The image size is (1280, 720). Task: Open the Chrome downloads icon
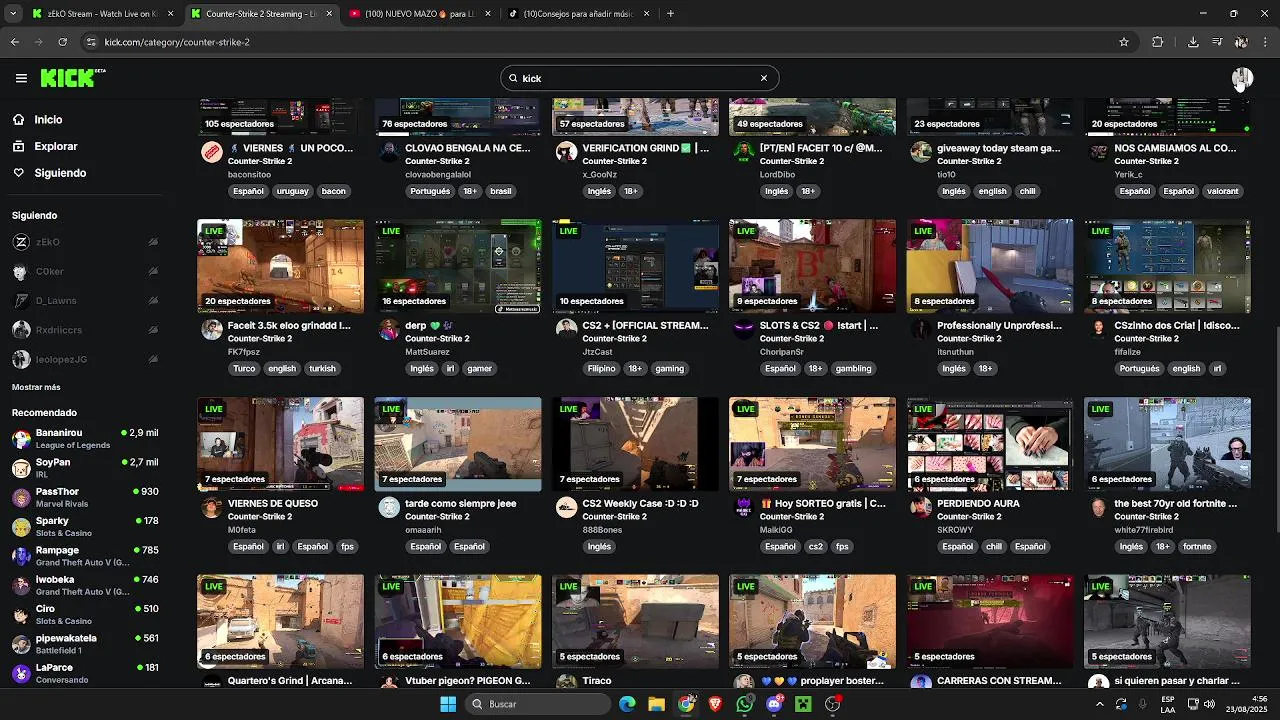pos(1193,42)
